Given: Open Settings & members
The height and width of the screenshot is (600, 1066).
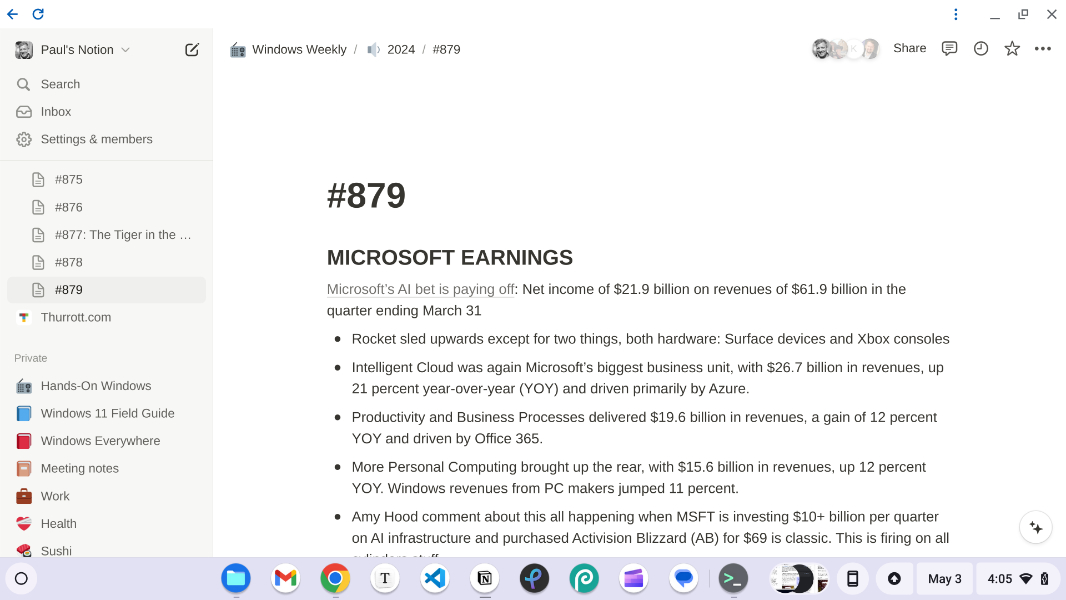Looking at the screenshot, I should click(x=106, y=139).
